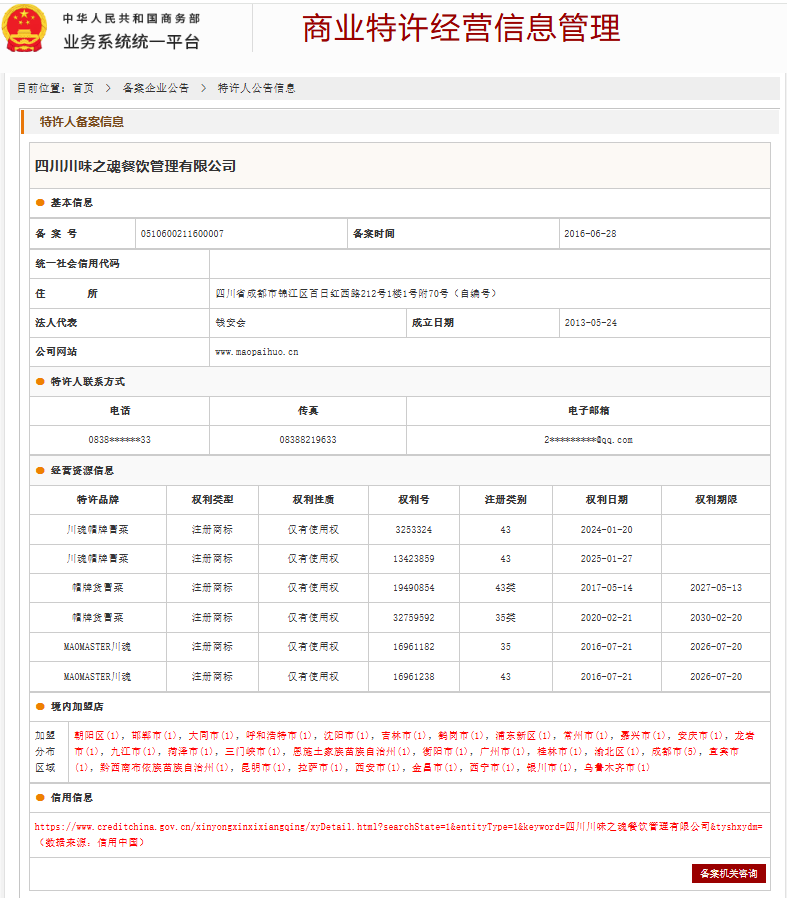Click 权利期限 column header

click(716, 500)
